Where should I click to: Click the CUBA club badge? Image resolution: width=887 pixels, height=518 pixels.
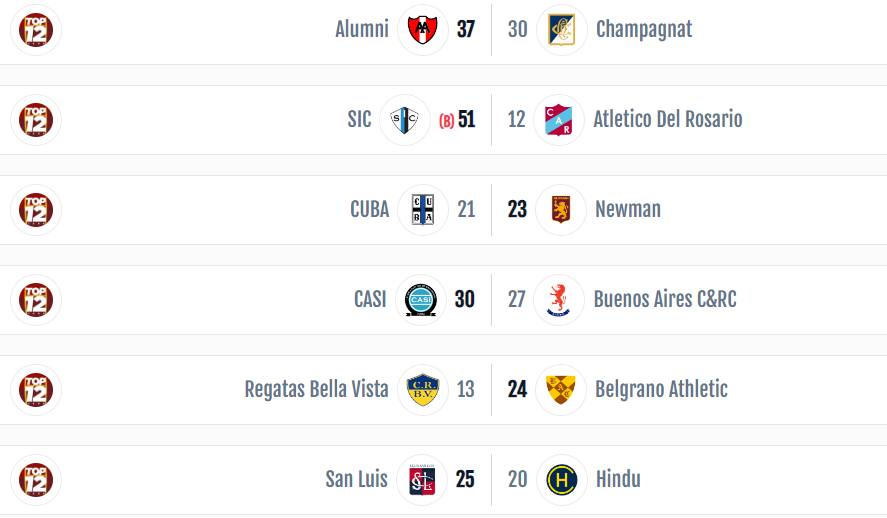423,209
